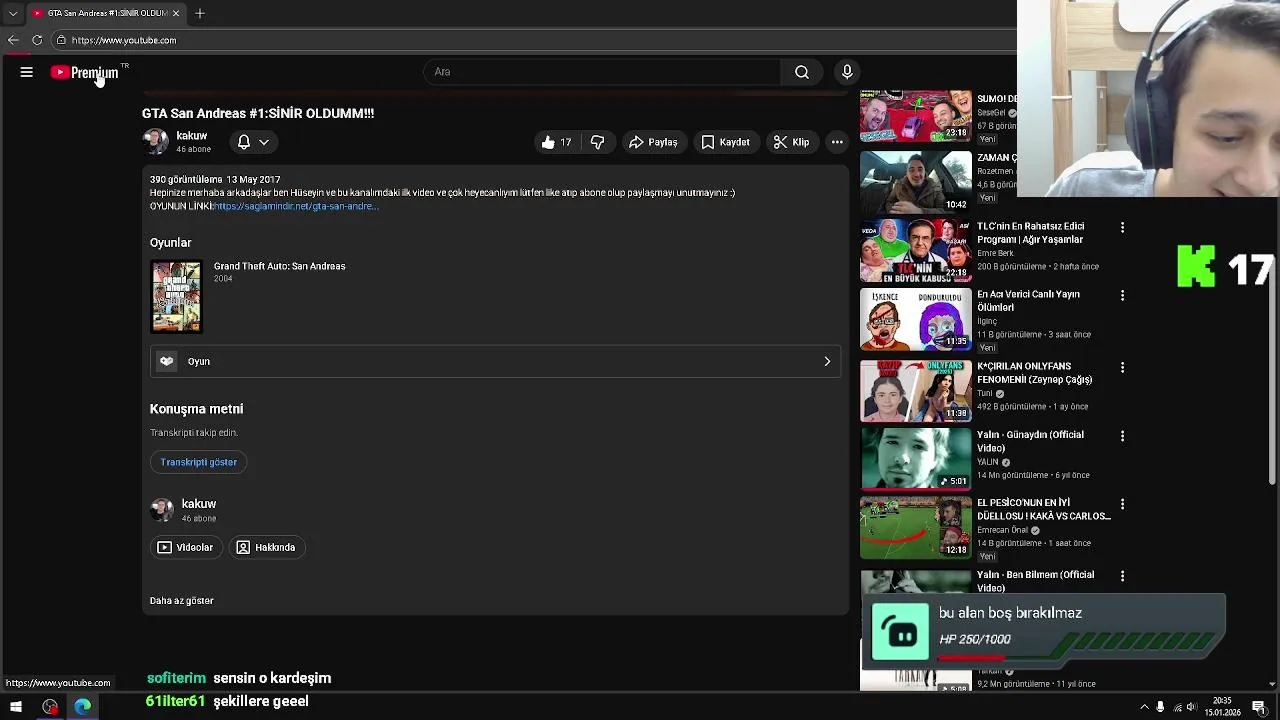Open EL PESİCO'NUN EN İYİ DÜELLOSU thumbnail

click(916, 526)
